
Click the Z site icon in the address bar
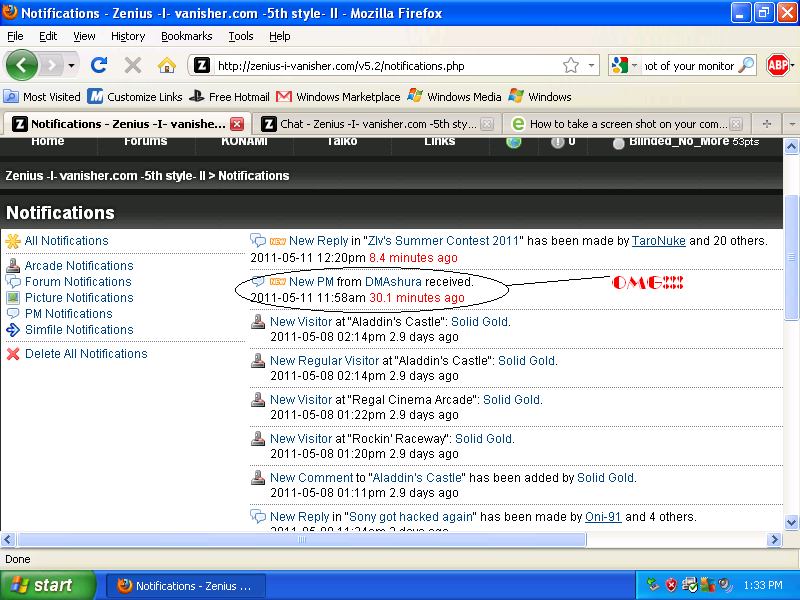coord(202,65)
